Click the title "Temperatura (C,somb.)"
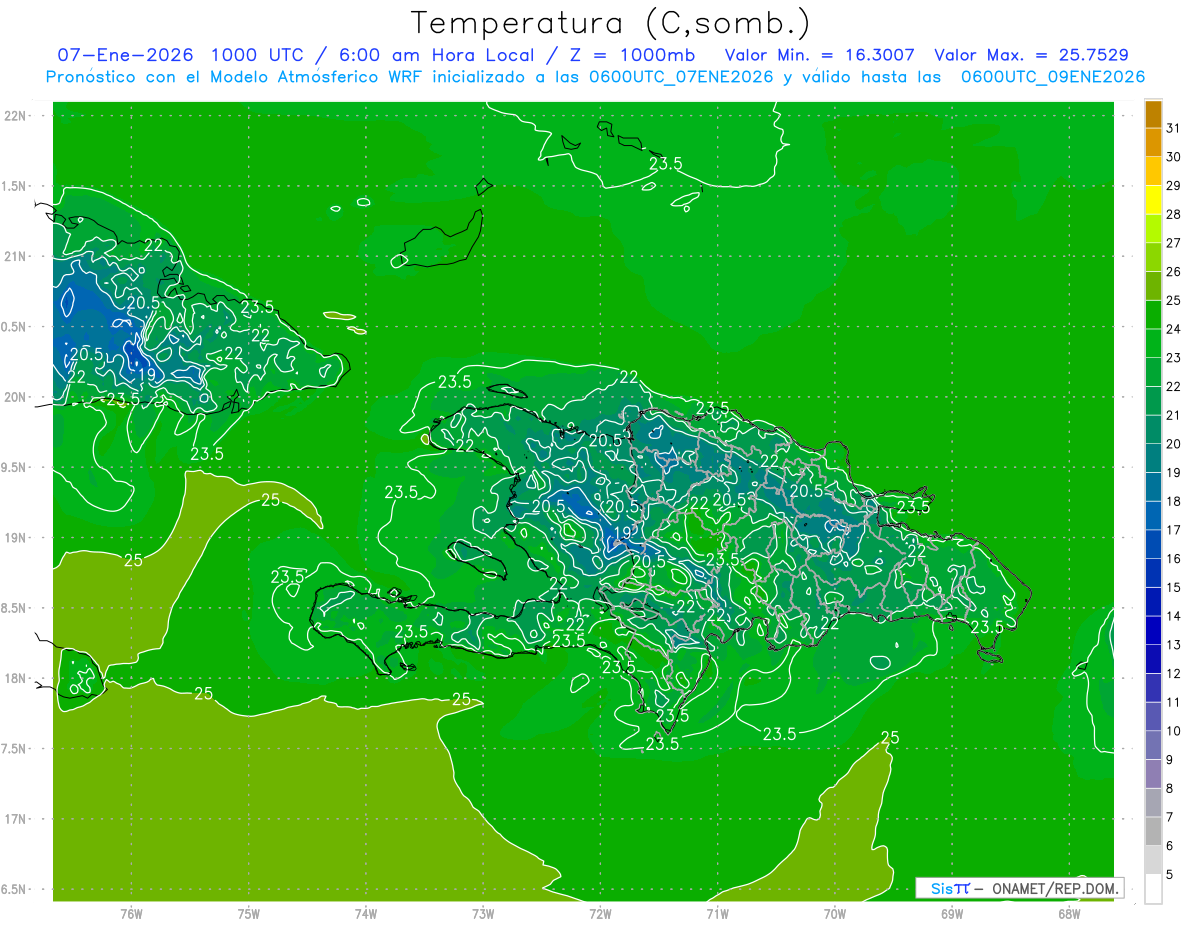Screen dimensions: 1200x927 click(610, 23)
